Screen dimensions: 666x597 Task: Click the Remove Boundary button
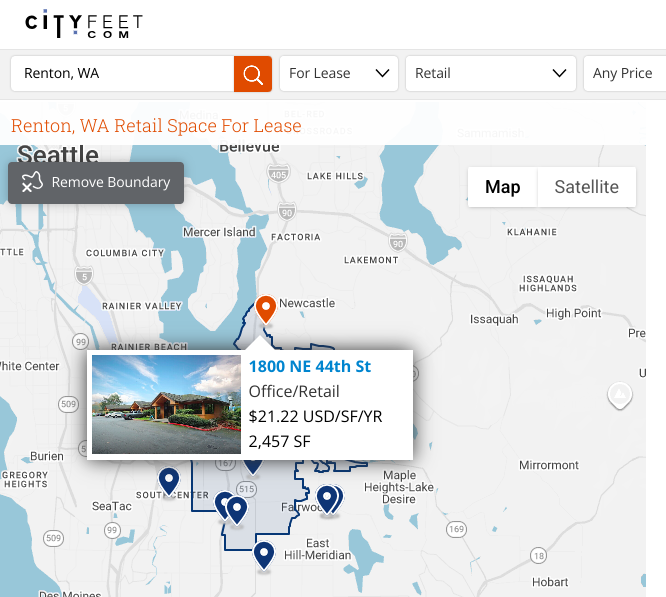[x=96, y=183]
